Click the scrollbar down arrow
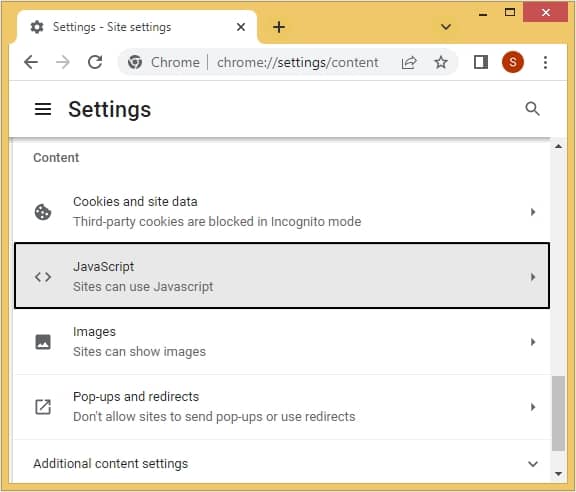 558,474
